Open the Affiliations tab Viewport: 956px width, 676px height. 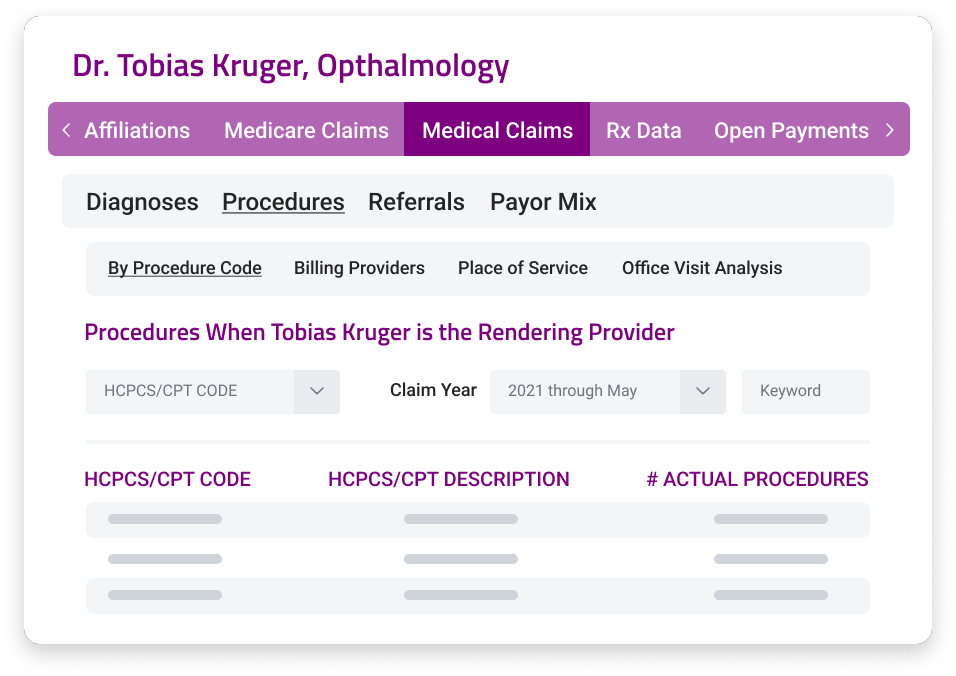pyautogui.click(x=137, y=130)
